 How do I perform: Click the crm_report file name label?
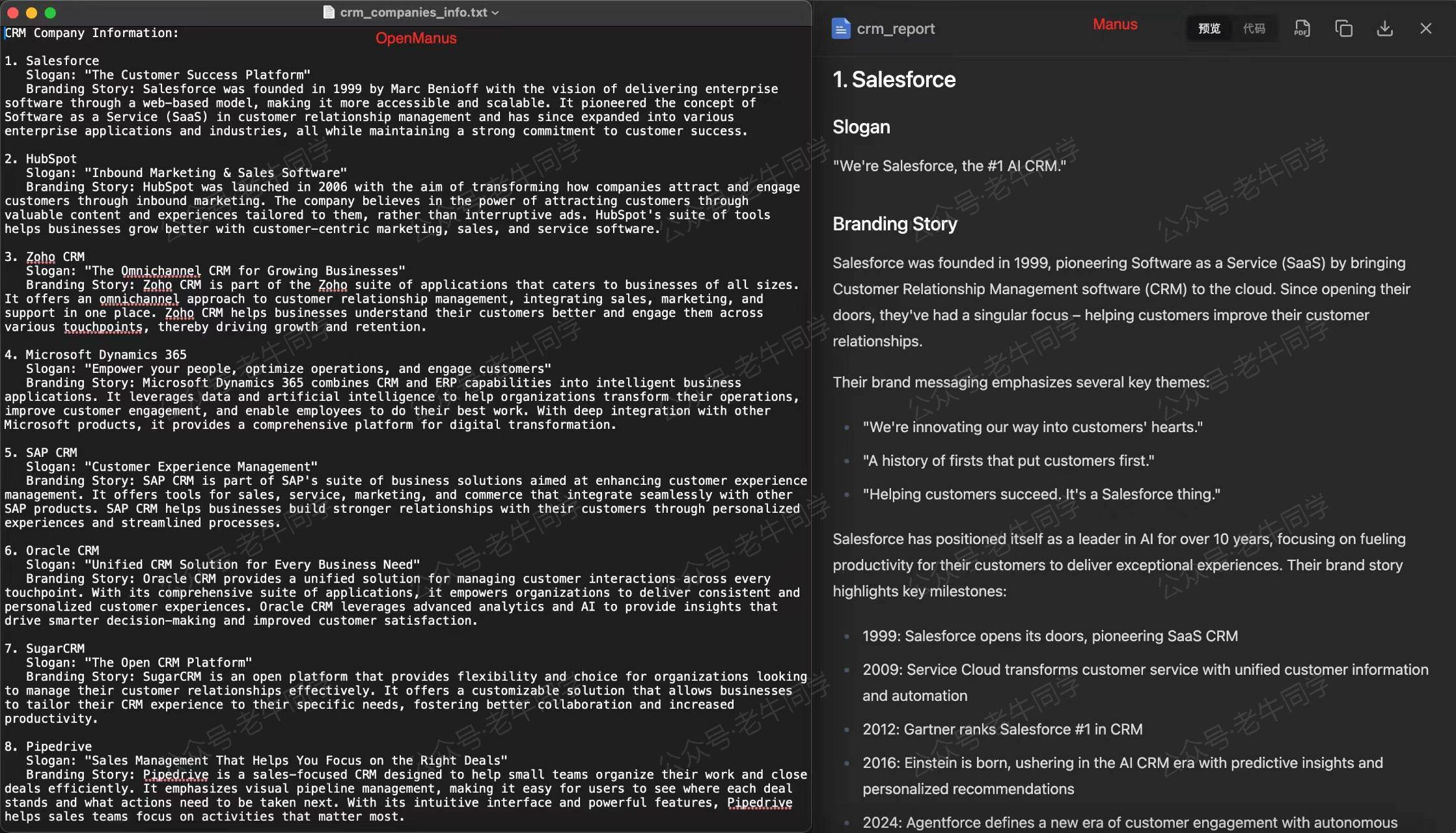pyautogui.click(x=896, y=29)
